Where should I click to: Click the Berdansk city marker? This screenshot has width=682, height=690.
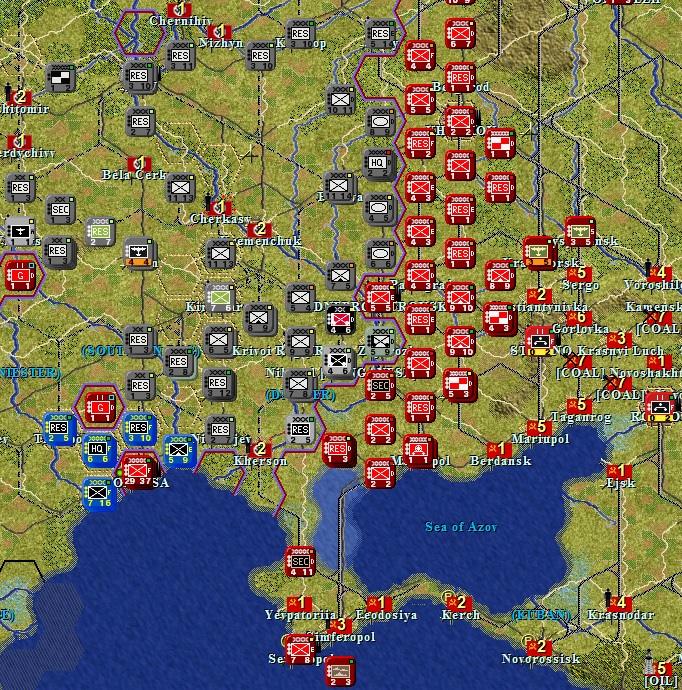500,449
